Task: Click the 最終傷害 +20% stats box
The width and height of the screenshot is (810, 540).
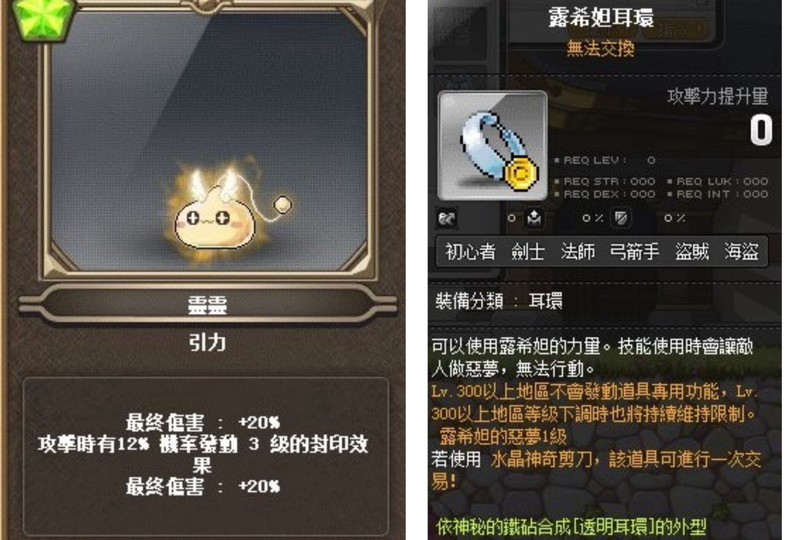Action: [x=206, y=456]
